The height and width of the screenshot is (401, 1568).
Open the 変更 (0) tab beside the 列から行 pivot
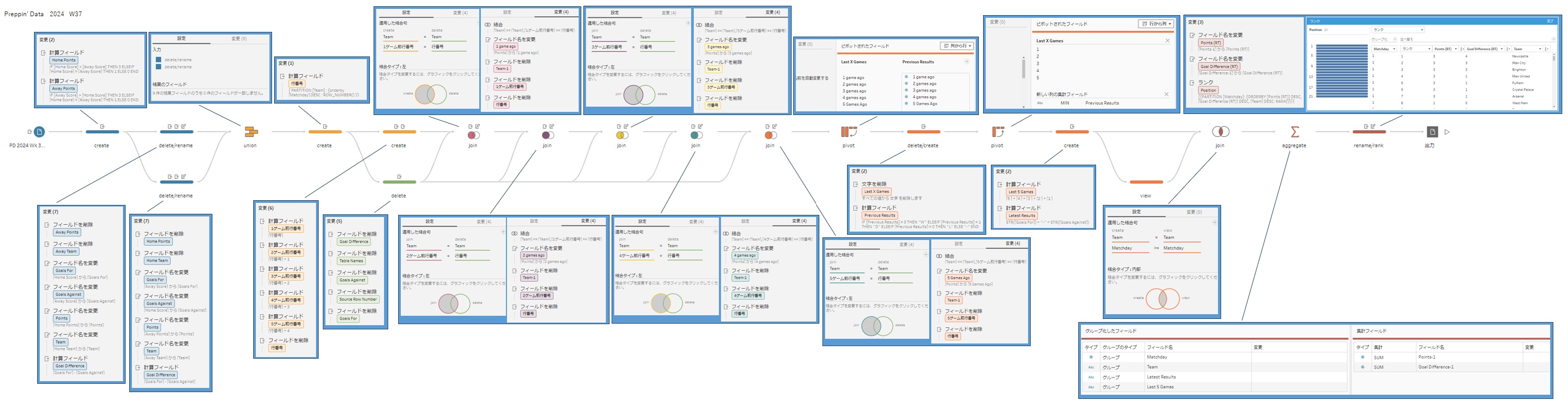pos(805,44)
